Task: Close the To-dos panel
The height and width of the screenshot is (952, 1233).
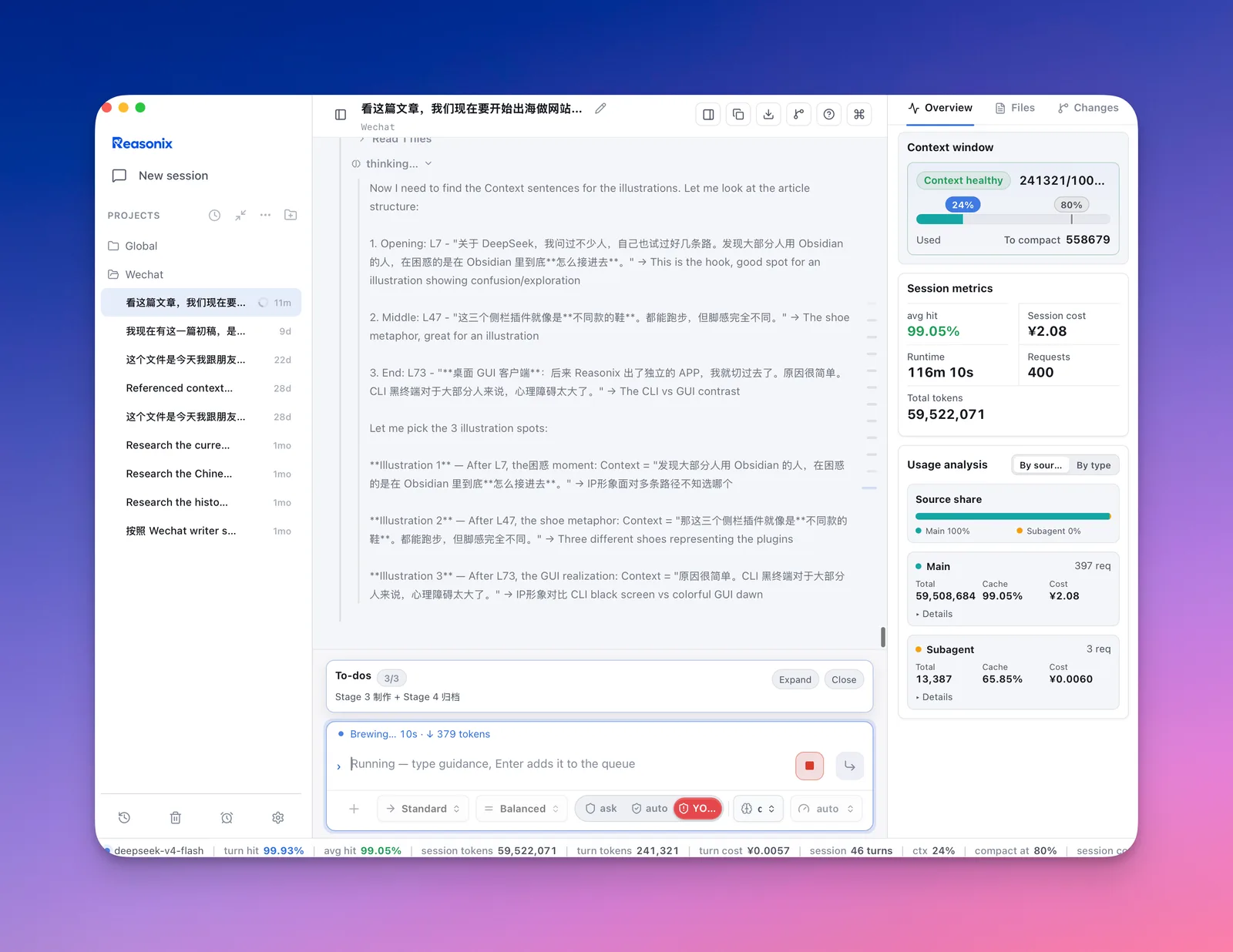Action: point(844,679)
